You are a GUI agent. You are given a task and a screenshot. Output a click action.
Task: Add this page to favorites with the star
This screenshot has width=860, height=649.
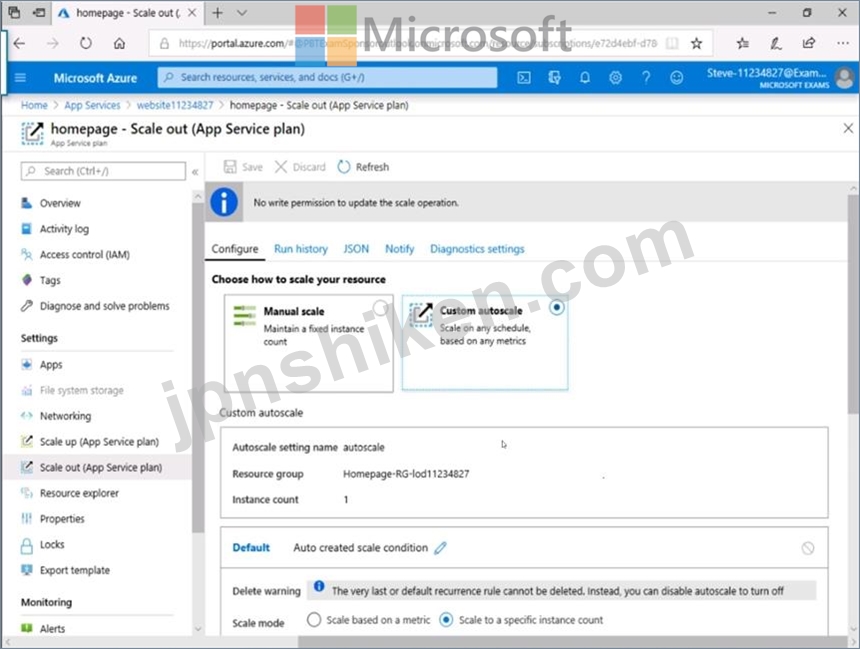[x=697, y=43]
